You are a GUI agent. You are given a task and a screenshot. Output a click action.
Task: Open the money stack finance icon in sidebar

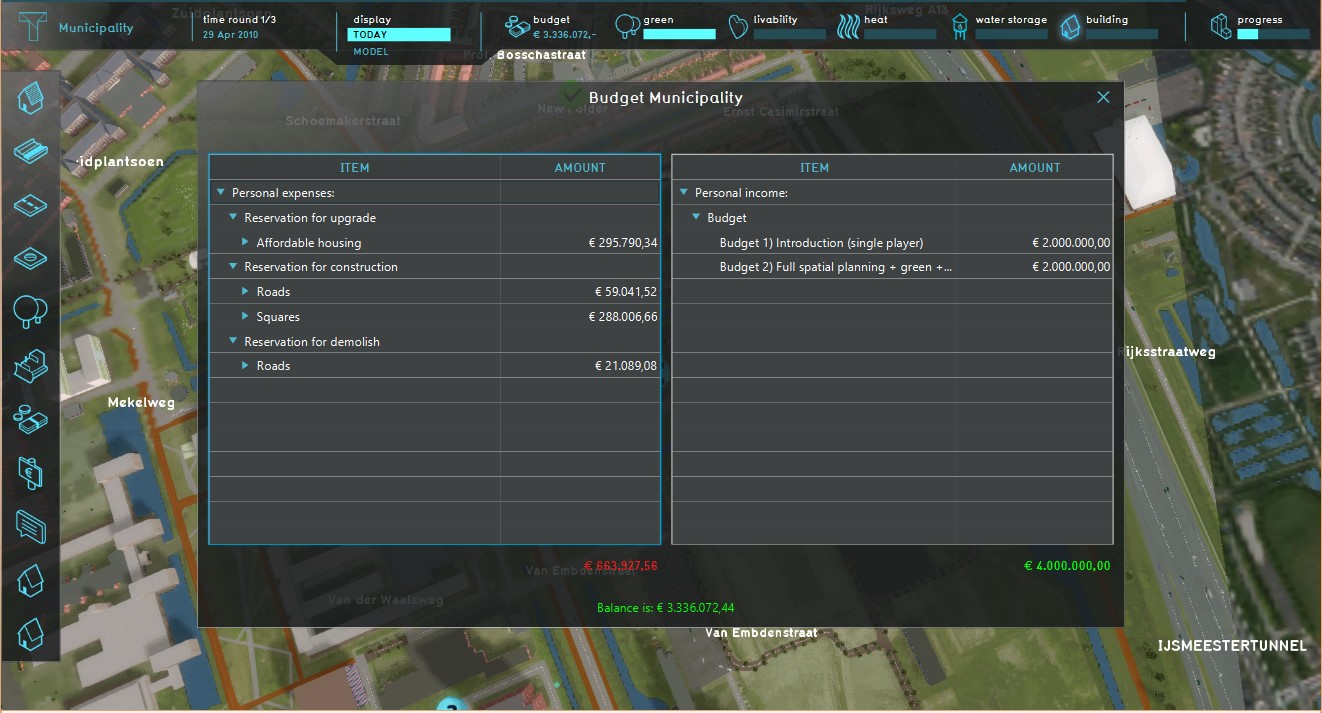tap(30, 418)
